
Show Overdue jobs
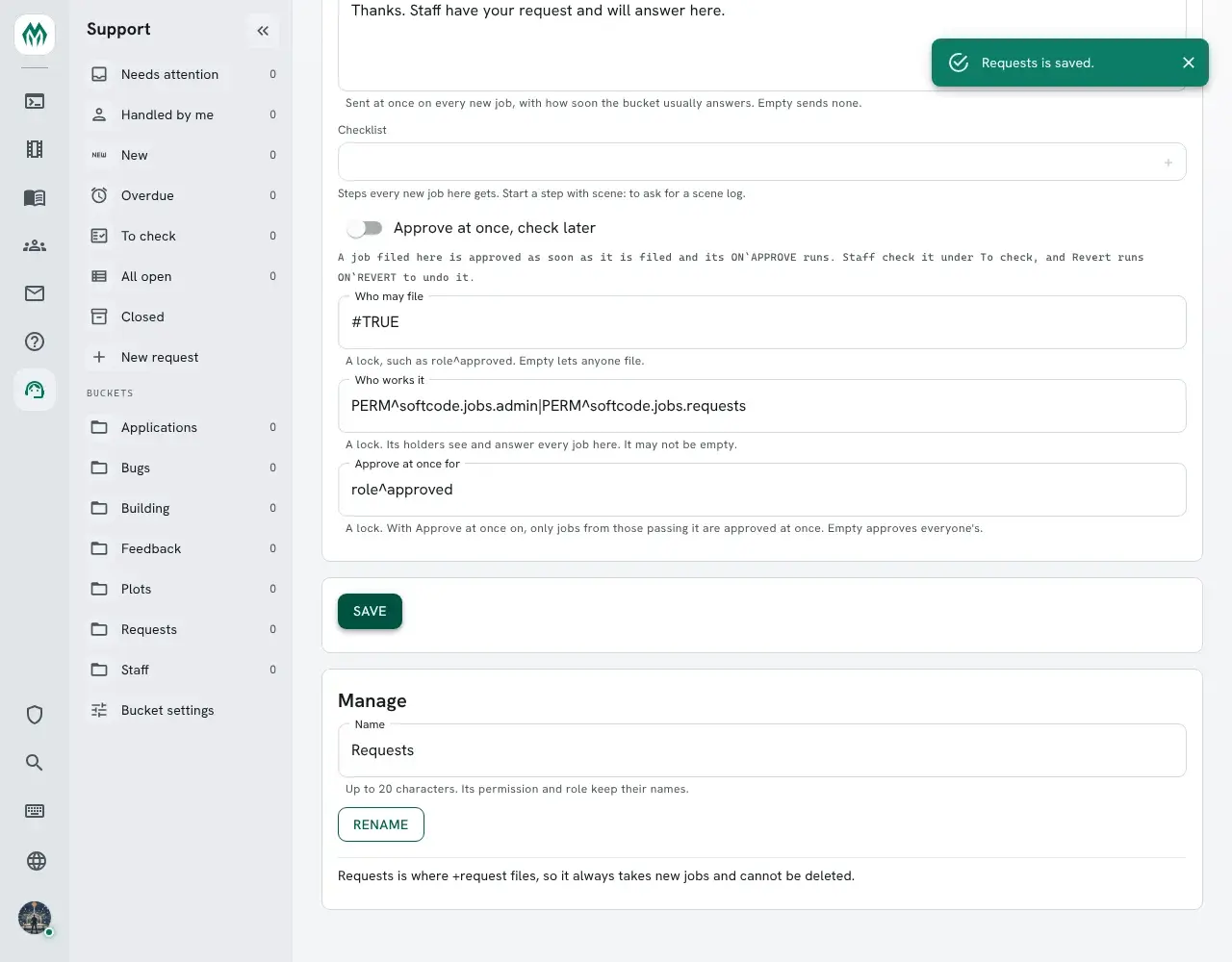pyautogui.click(x=183, y=195)
